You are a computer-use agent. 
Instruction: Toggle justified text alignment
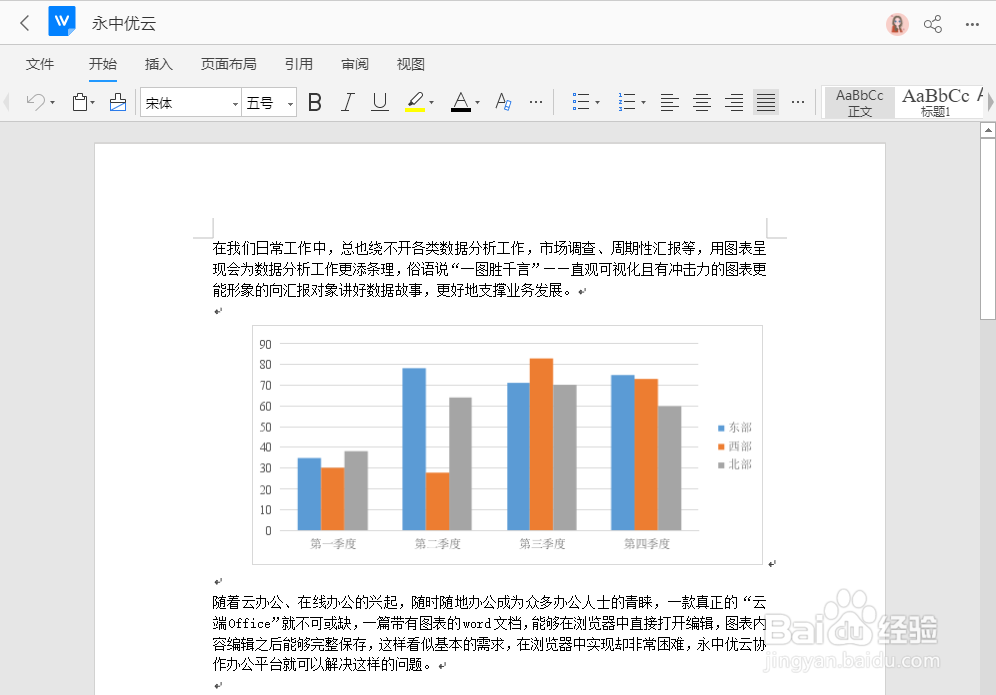pyautogui.click(x=766, y=102)
